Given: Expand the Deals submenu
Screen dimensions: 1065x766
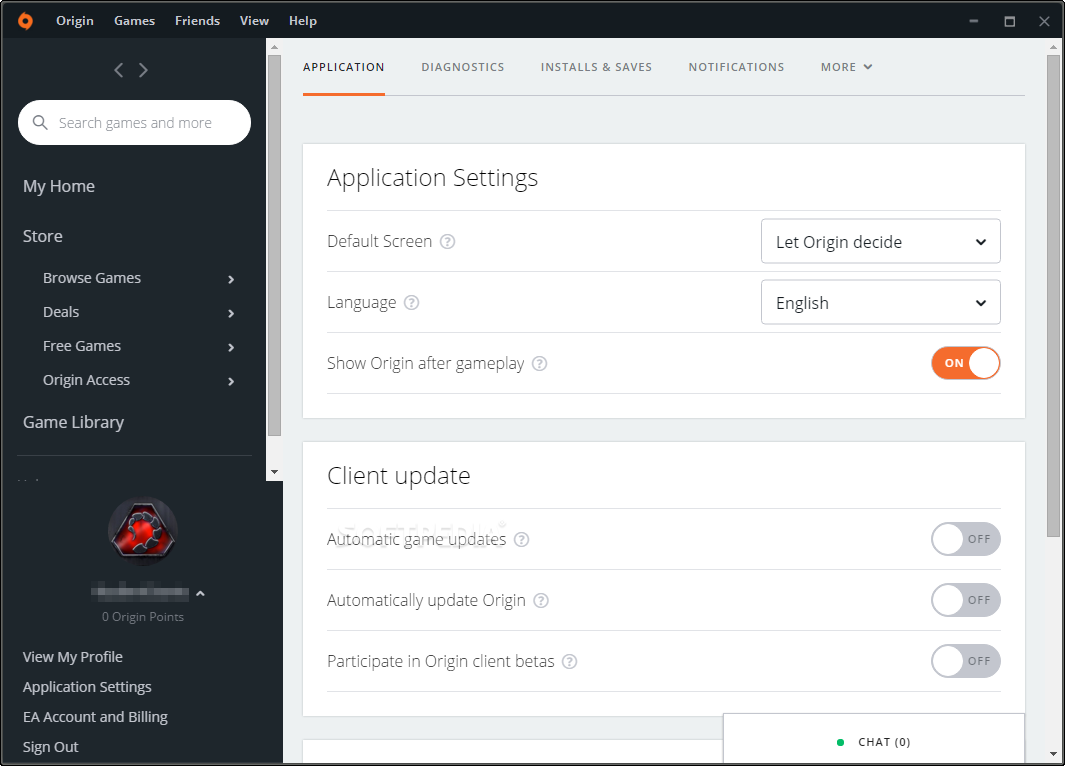Looking at the screenshot, I should point(231,313).
